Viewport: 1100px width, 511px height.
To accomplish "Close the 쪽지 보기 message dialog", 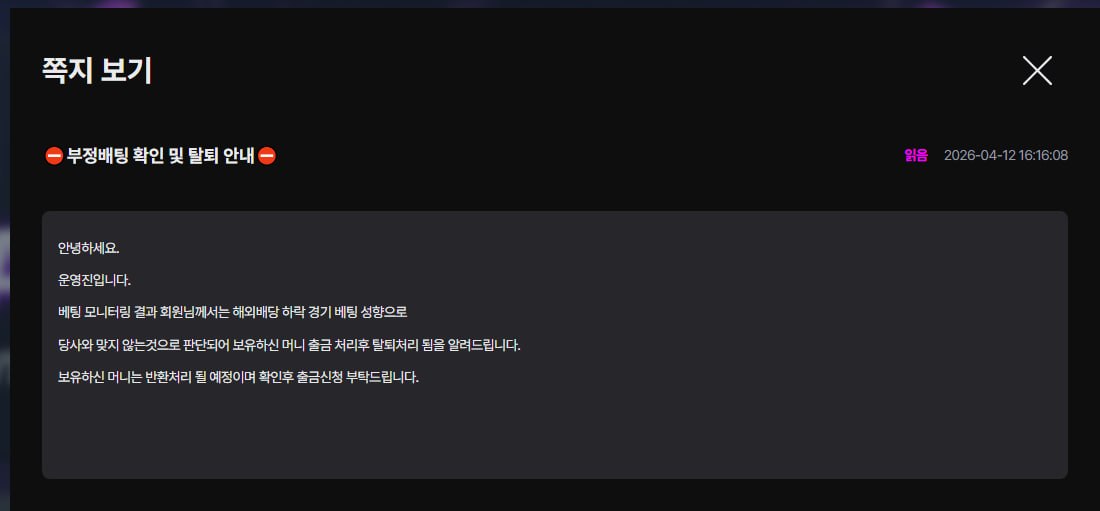I will pyautogui.click(x=1037, y=71).
